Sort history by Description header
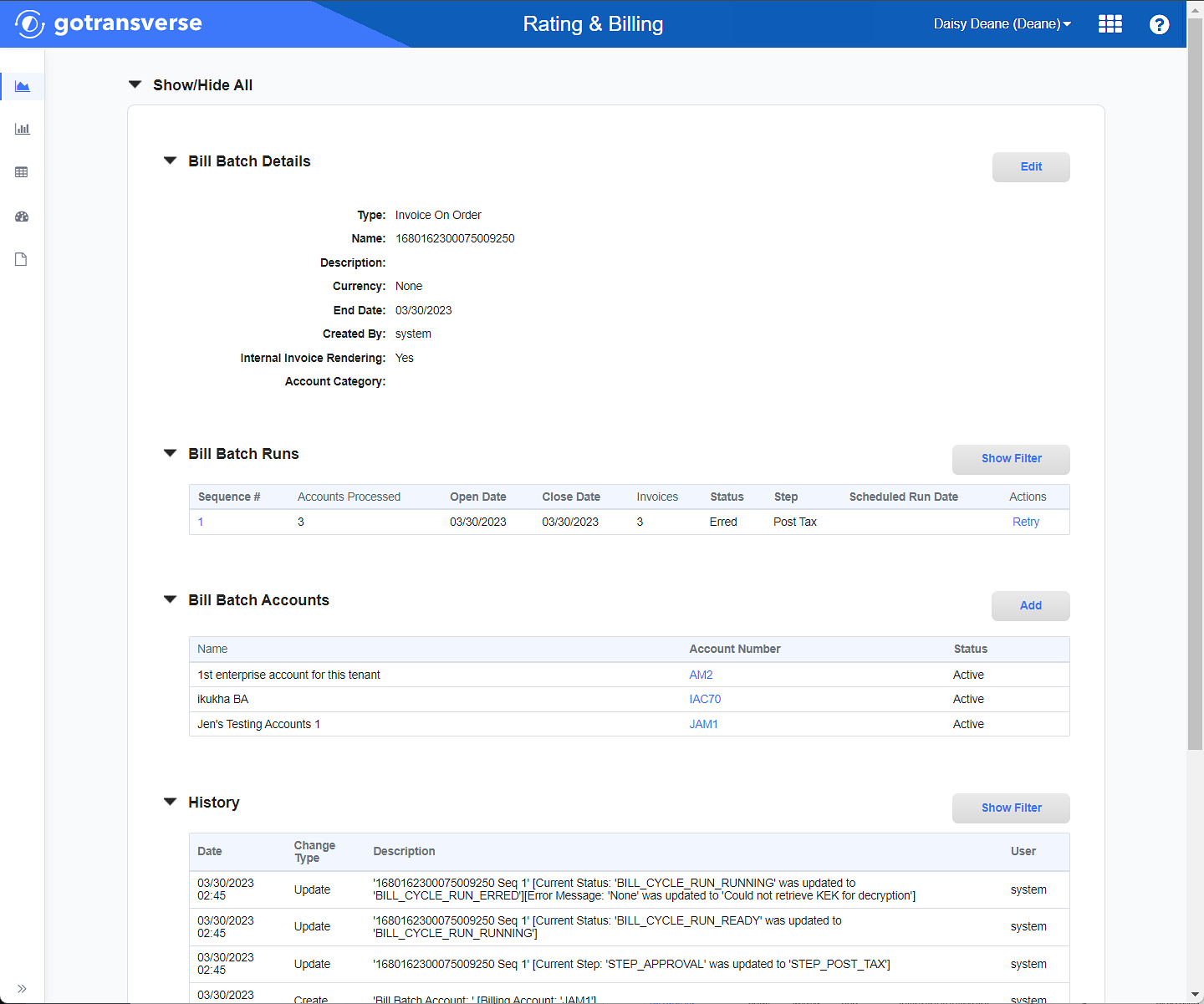The height and width of the screenshot is (1004, 1204). click(404, 851)
